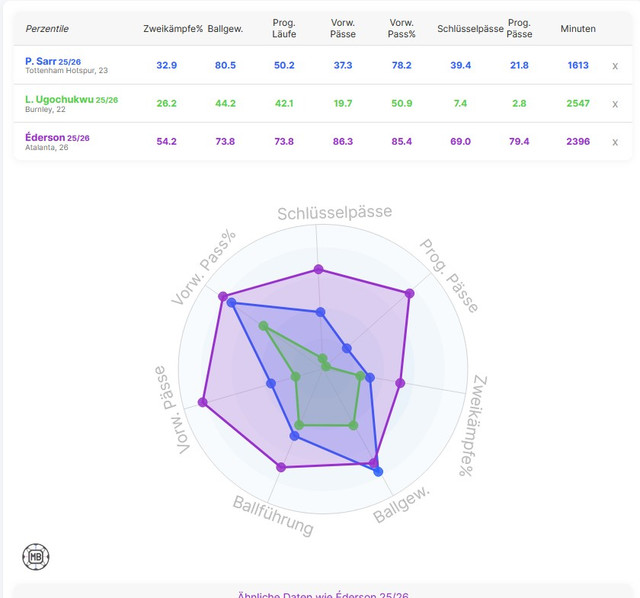Click Perzentile header label

(x=47, y=29)
